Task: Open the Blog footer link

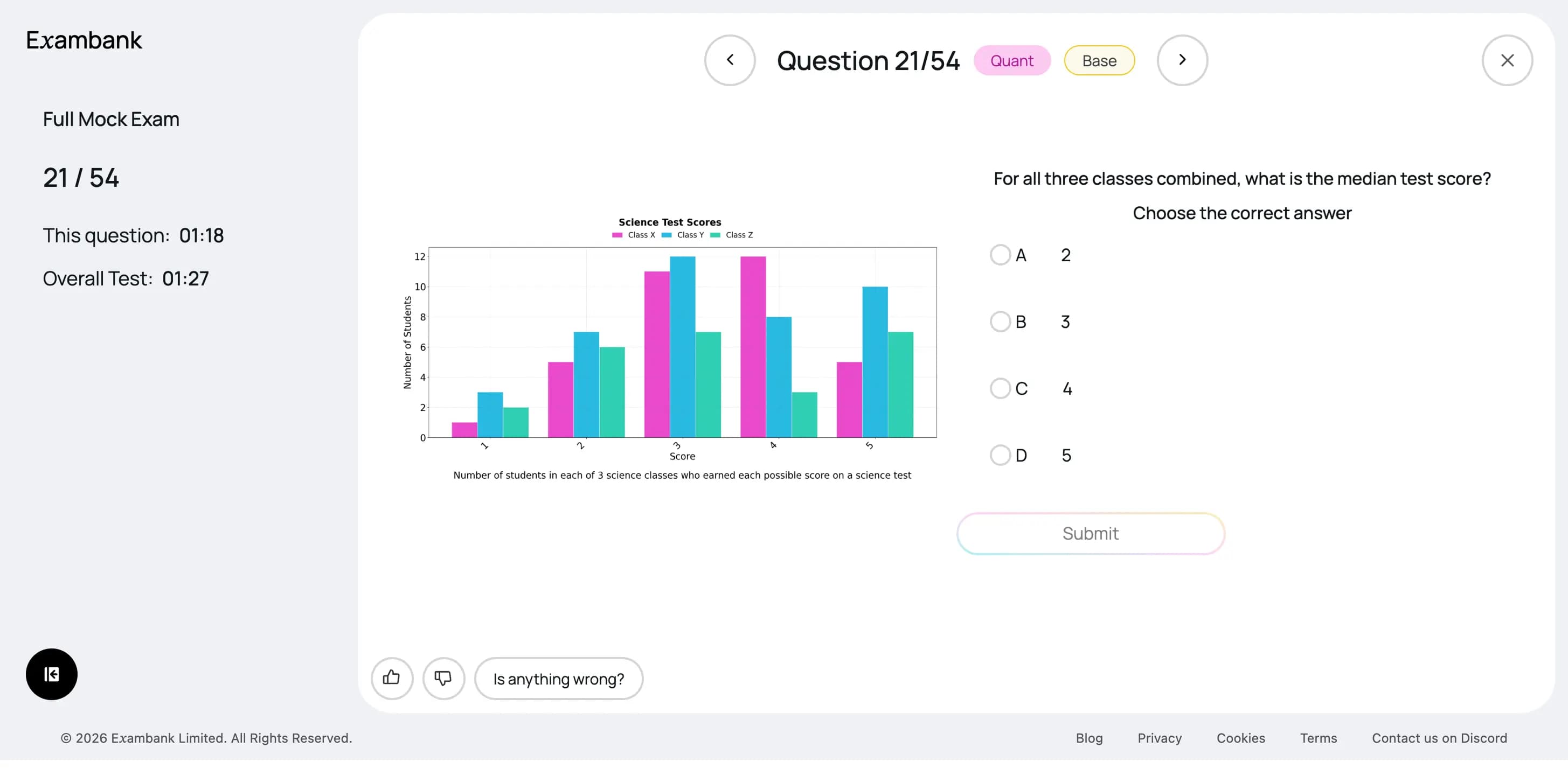Action: (1089, 738)
